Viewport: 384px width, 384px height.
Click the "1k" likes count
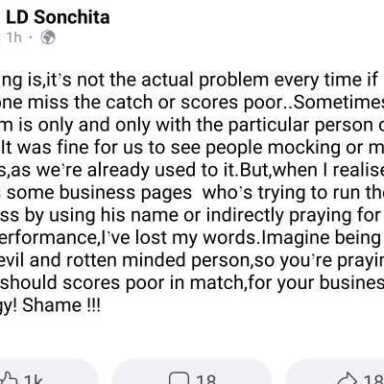point(33,379)
